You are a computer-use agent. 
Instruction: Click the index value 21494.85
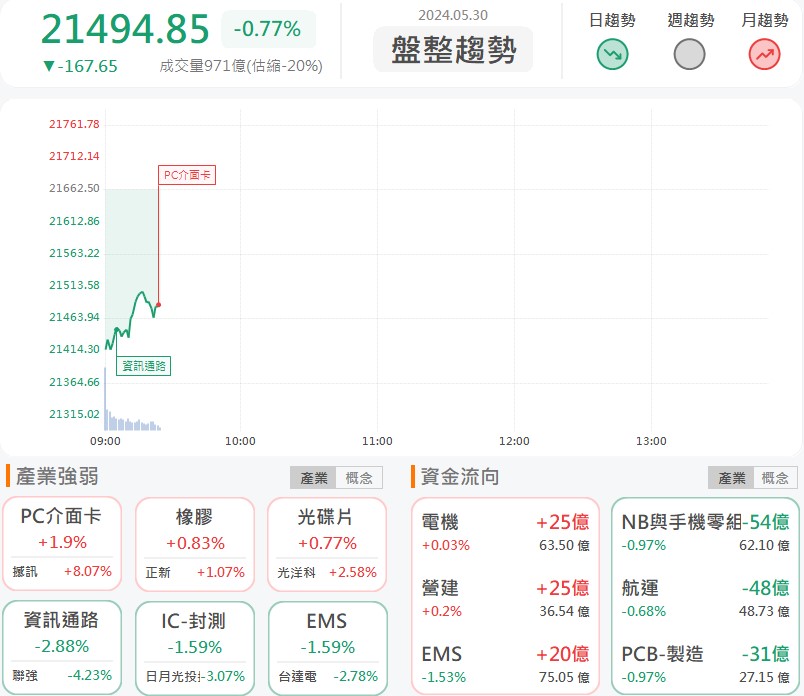pos(125,29)
